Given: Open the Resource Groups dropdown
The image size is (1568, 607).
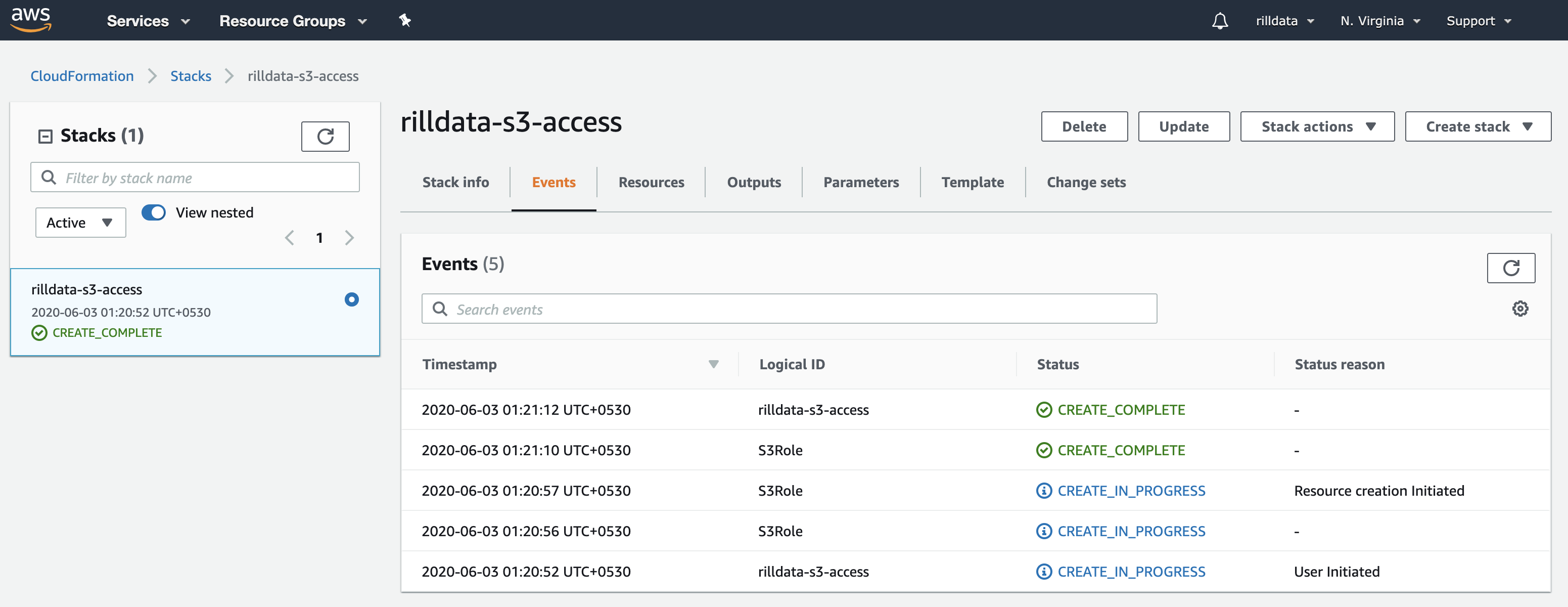Looking at the screenshot, I should [293, 21].
